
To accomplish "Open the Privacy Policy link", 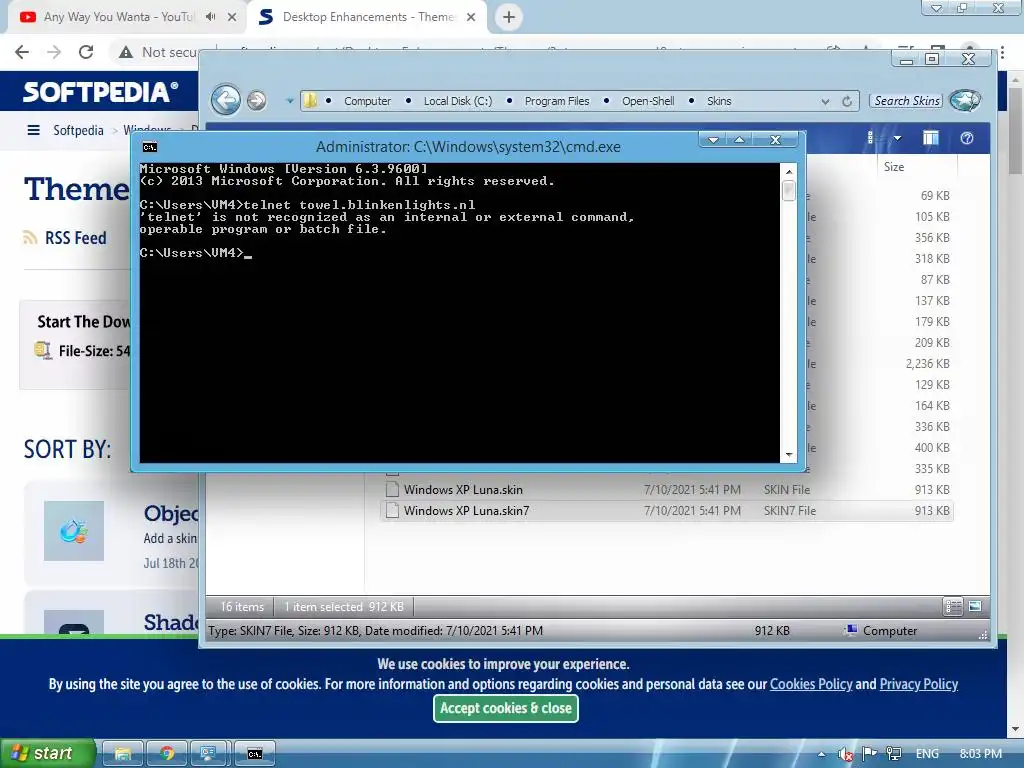I will coord(919,684).
